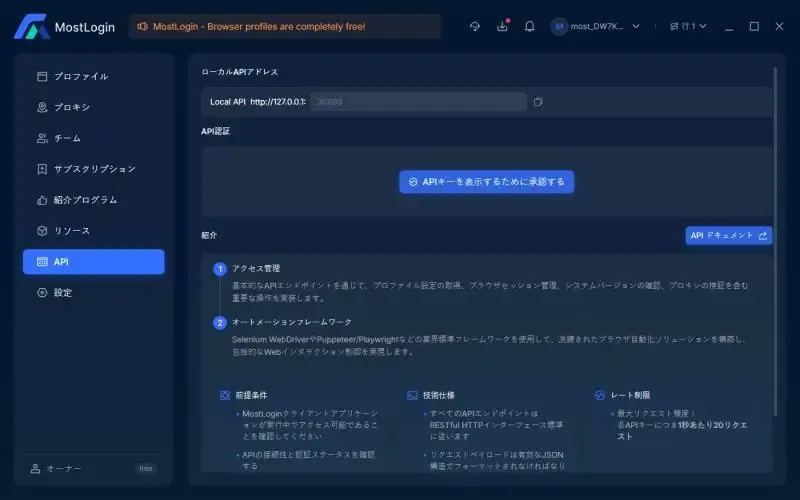Viewport: 800px width, 500px height.
Task: Click step 1 circle for アクセス管理
Action: 220,269
